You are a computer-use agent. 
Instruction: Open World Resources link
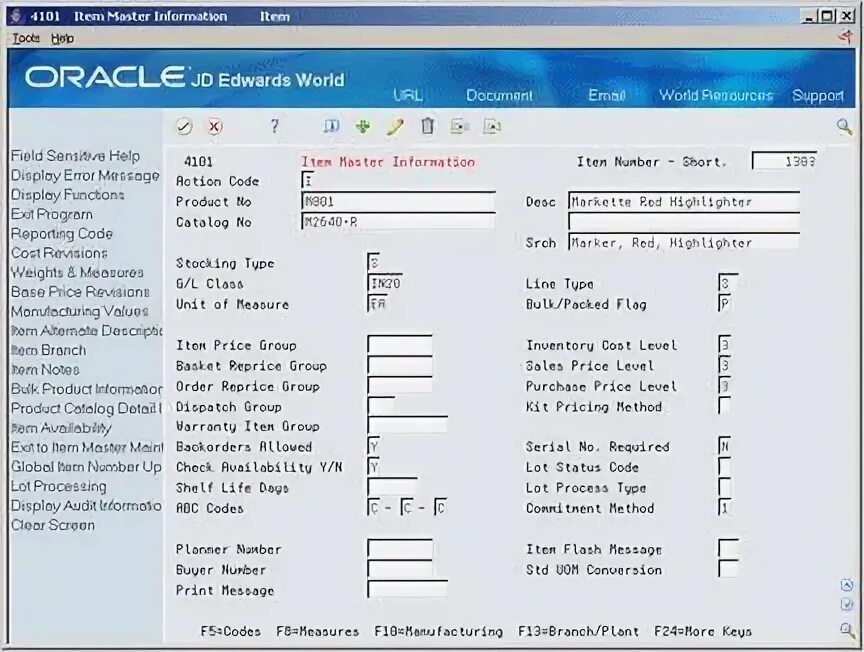coord(716,95)
